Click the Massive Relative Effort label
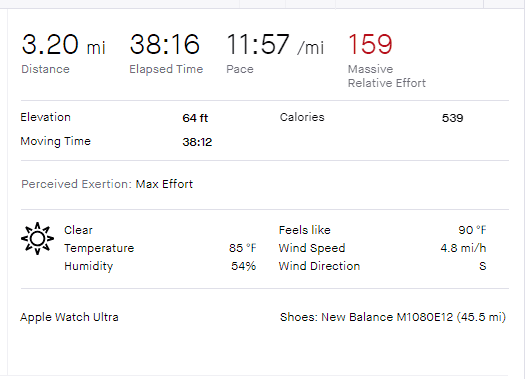The image size is (527, 379). tap(387, 76)
